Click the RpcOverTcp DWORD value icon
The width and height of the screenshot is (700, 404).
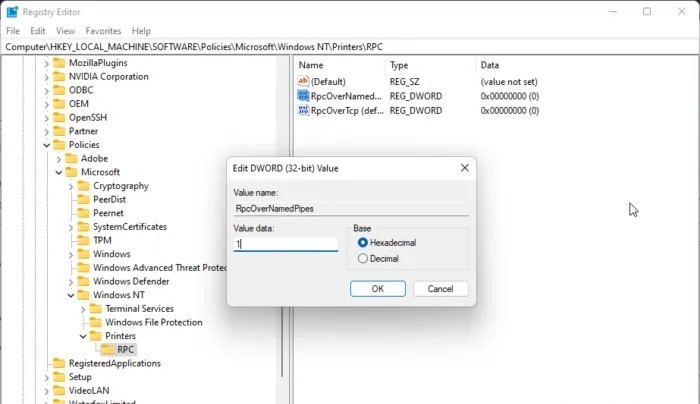[x=303, y=111]
